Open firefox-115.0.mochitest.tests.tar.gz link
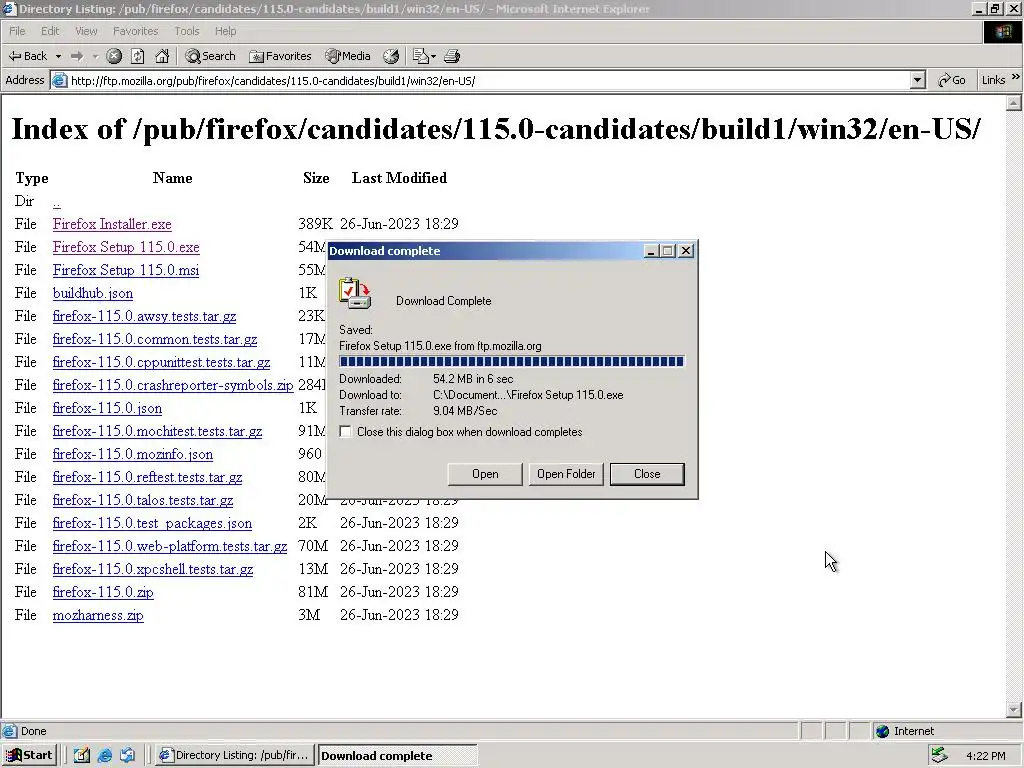 coord(157,432)
